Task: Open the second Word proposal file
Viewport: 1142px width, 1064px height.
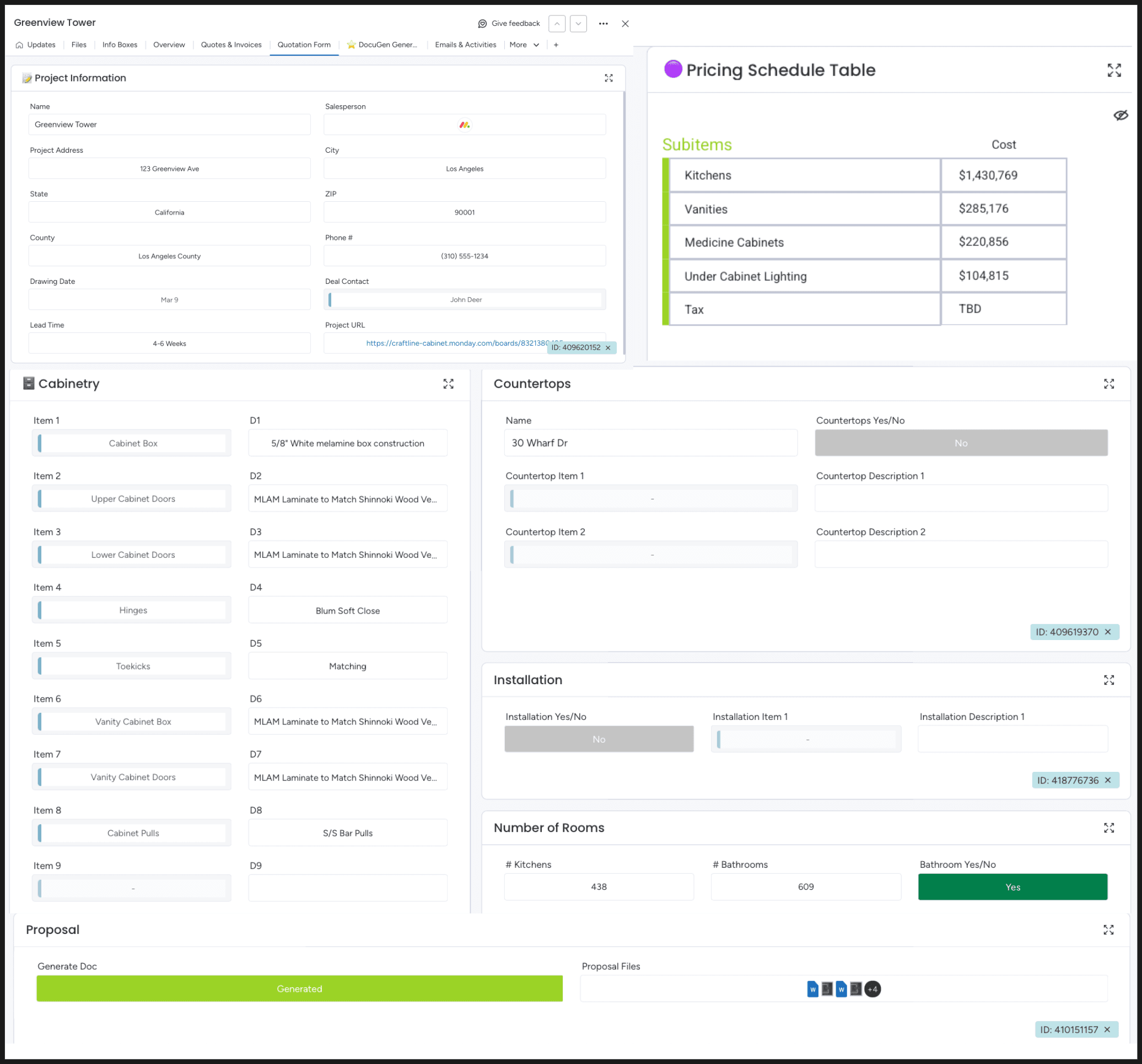Action: point(841,990)
